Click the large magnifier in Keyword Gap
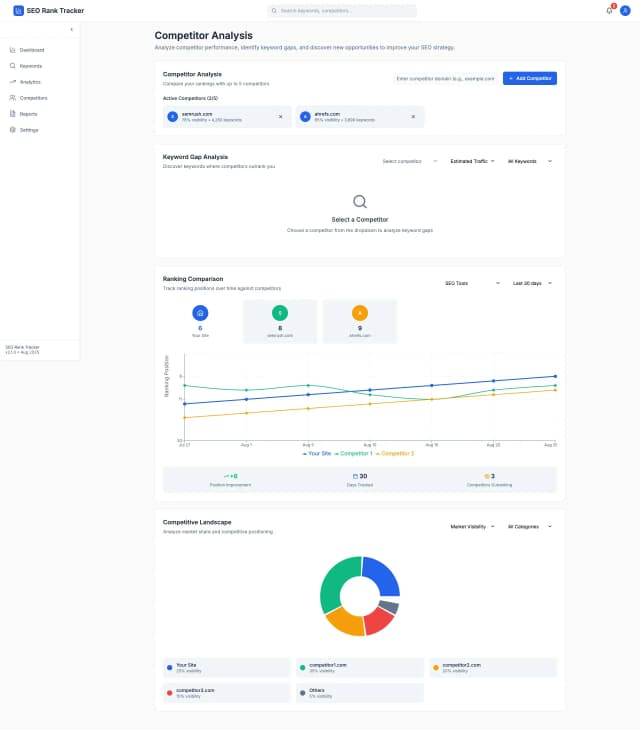The width and height of the screenshot is (640, 730). coord(360,202)
